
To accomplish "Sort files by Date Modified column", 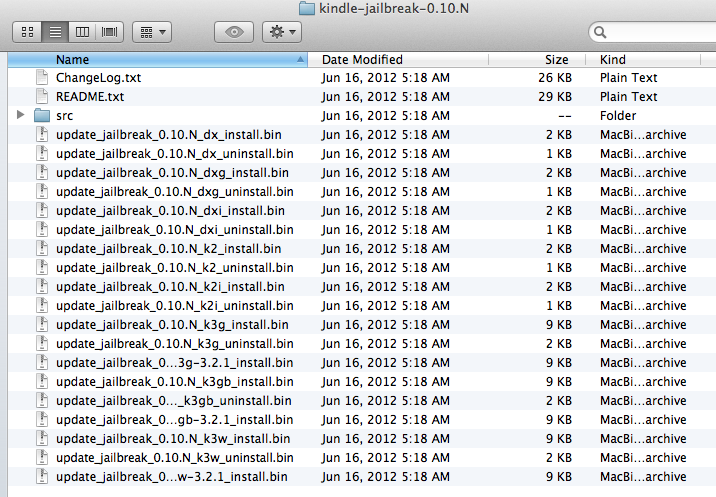I will tap(398, 60).
